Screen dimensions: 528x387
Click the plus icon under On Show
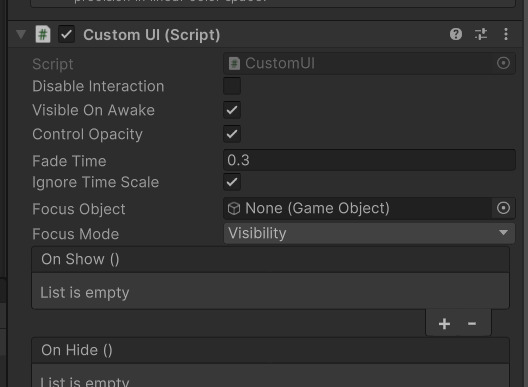pyautogui.click(x=444, y=324)
